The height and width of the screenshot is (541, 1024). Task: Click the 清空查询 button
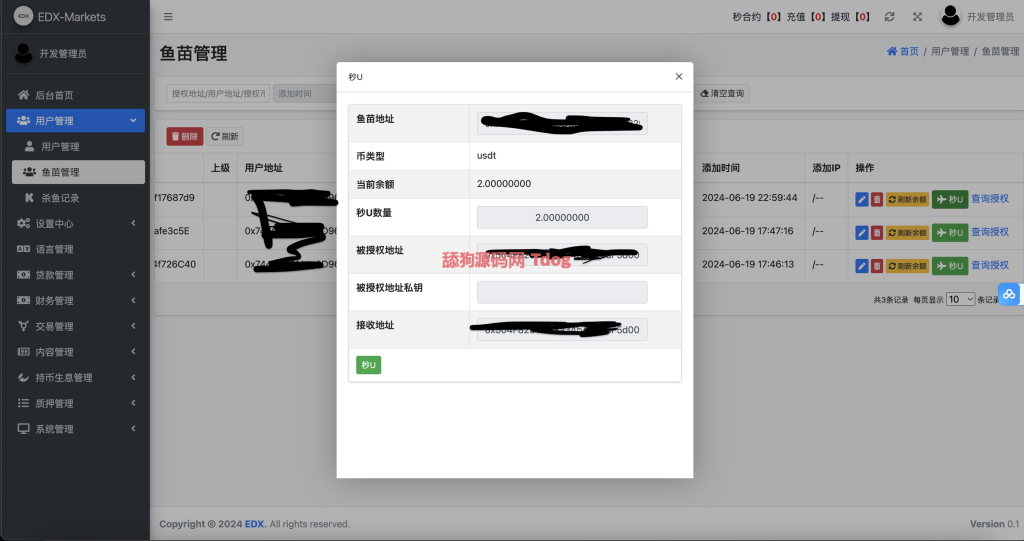click(x=724, y=93)
